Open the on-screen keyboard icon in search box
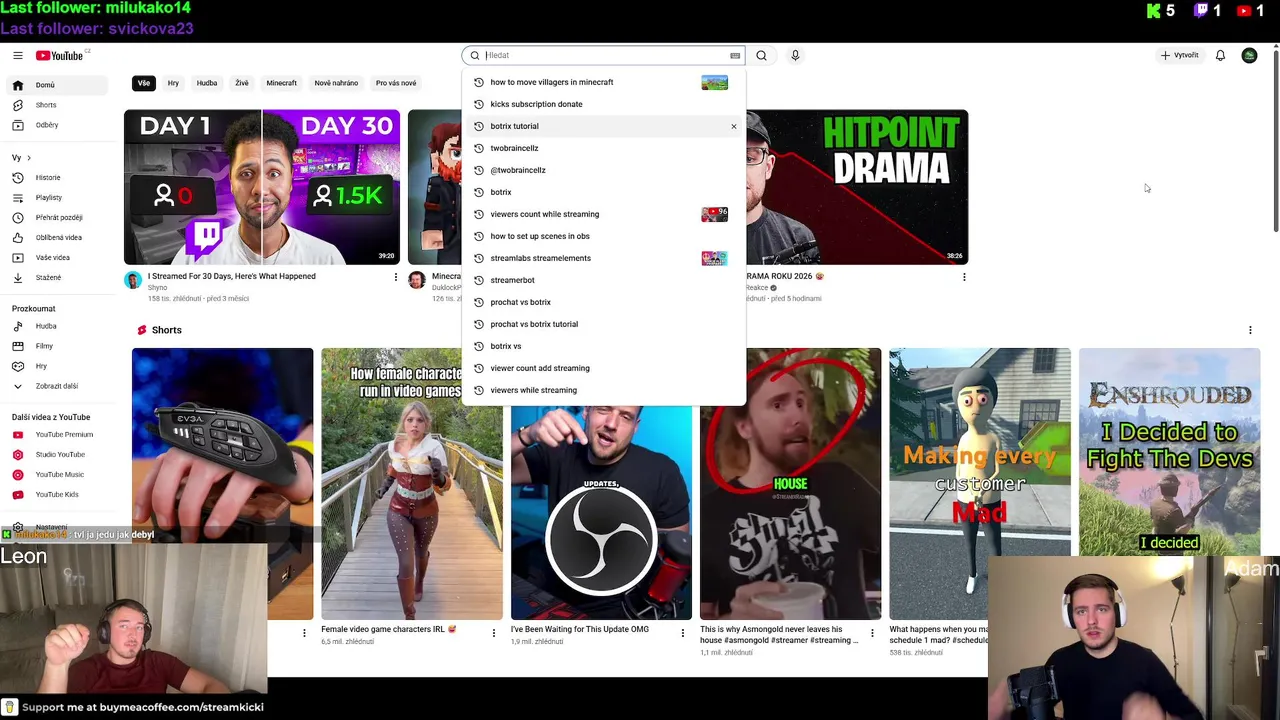The width and height of the screenshot is (1280, 720). point(735,56)
